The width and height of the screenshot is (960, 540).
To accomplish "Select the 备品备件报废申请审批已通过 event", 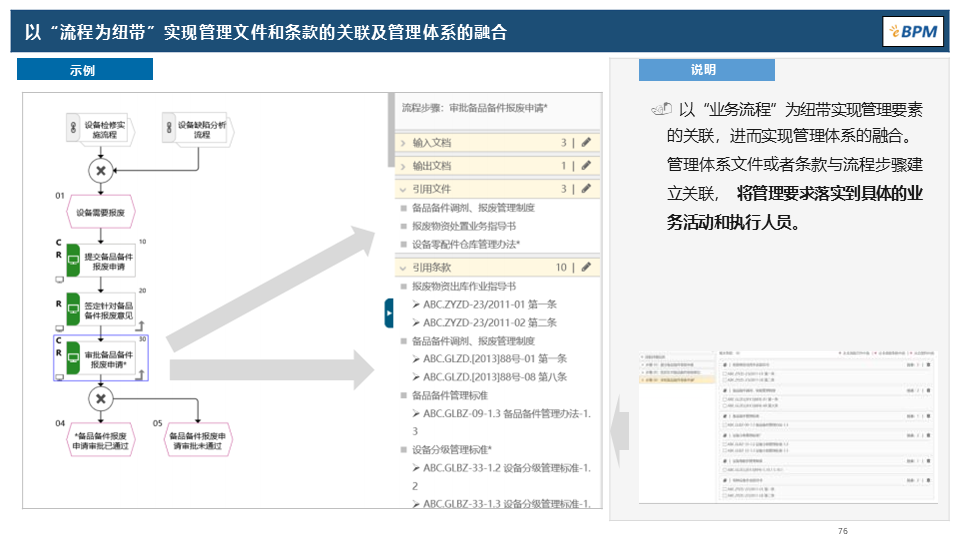I will 100,440.
